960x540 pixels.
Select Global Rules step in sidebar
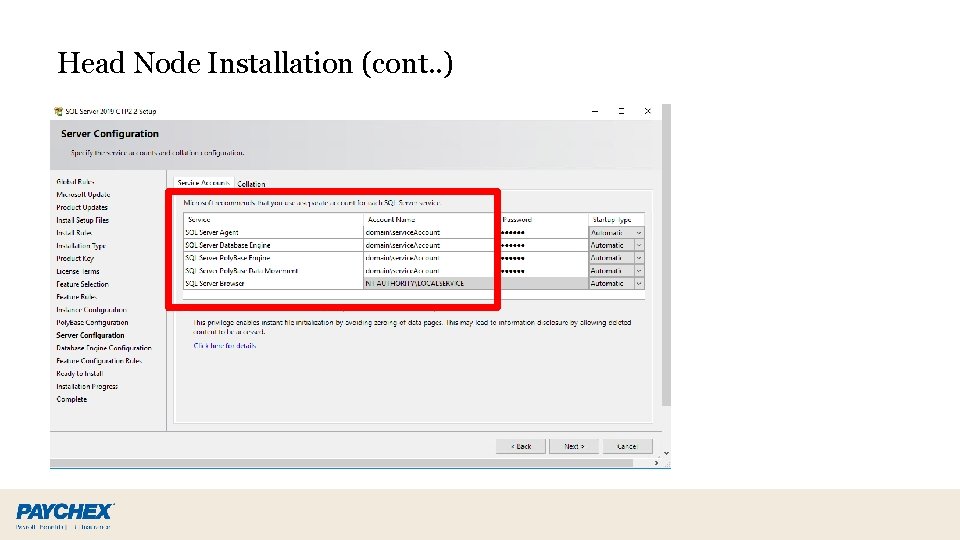tap(75, 182)
